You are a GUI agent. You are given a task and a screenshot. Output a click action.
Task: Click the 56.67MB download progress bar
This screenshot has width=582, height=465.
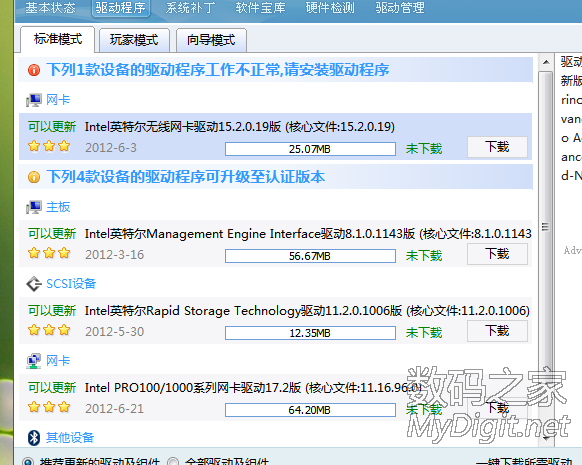click(x=310, y=256)
